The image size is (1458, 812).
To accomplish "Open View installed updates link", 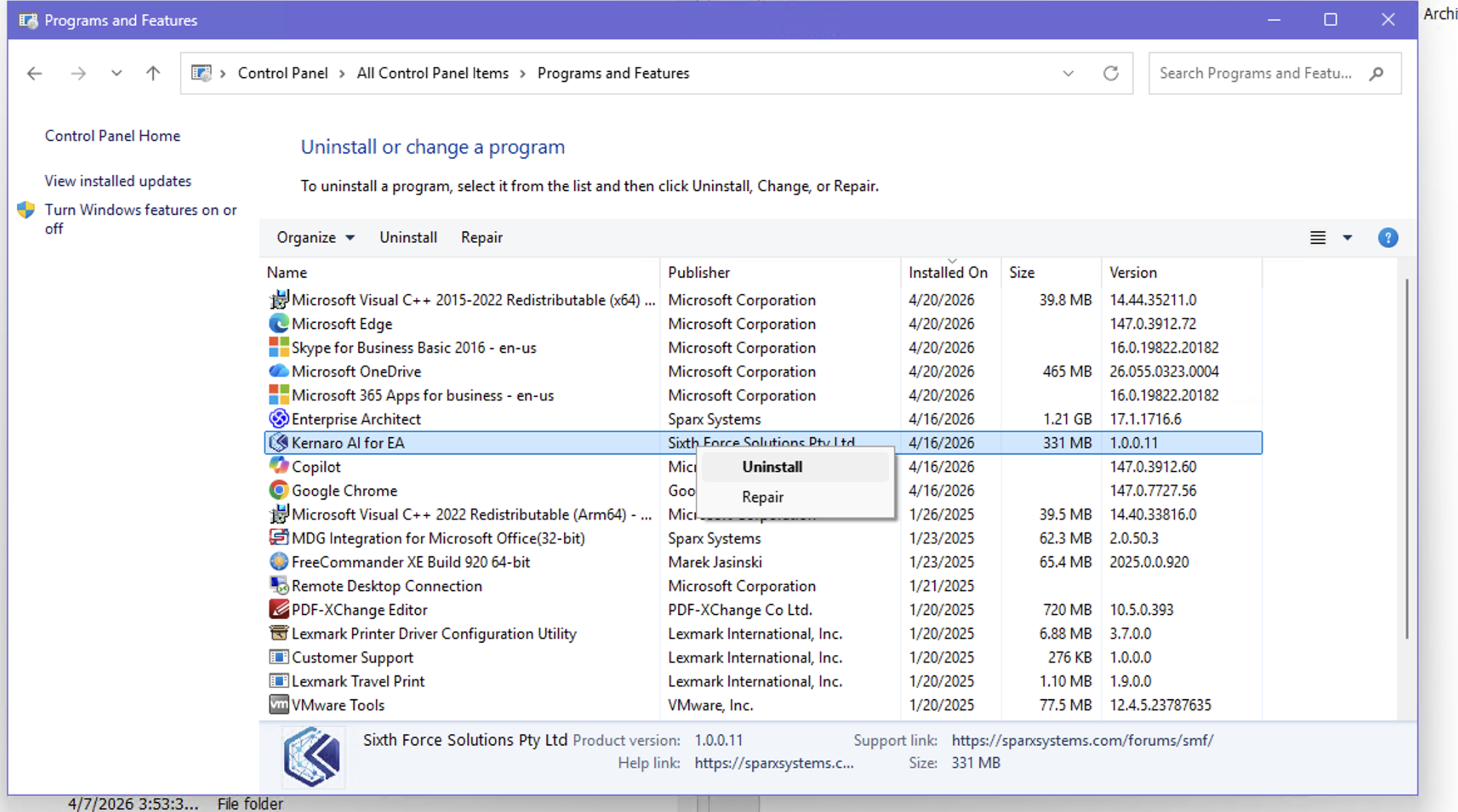I will 118,181.
